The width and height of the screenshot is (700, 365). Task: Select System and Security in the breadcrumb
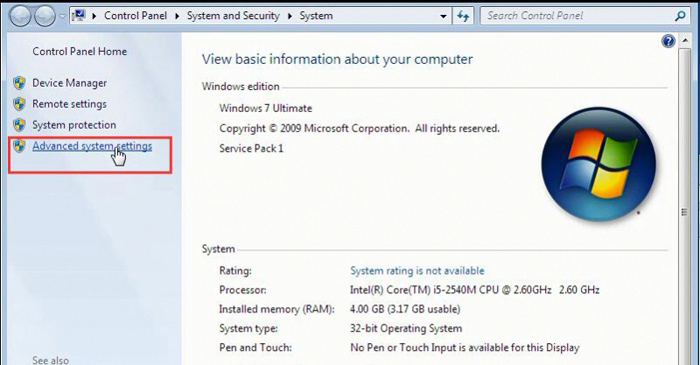[x=233, y=16]
